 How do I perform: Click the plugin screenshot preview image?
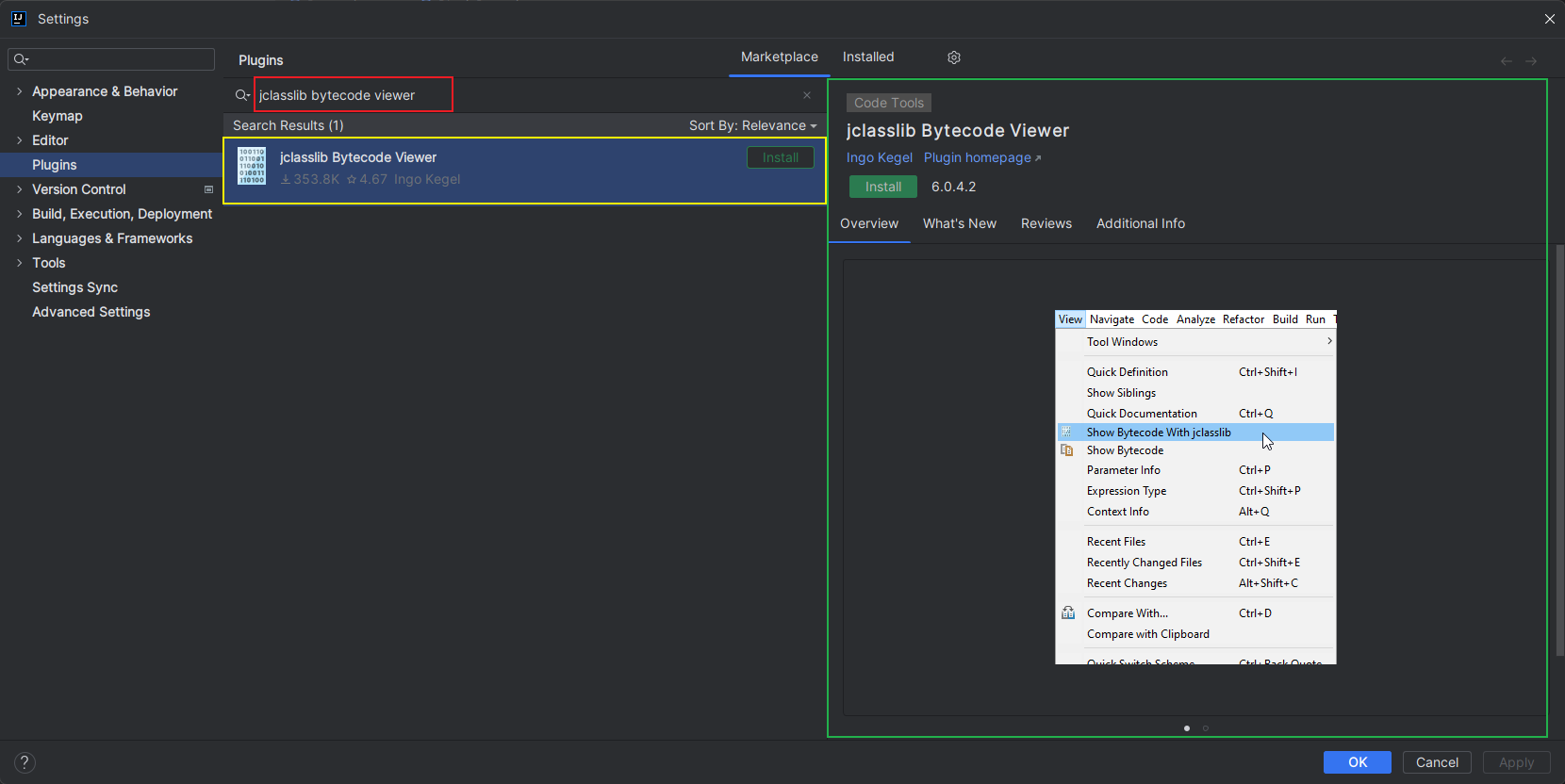click(x=1195, y=487)
